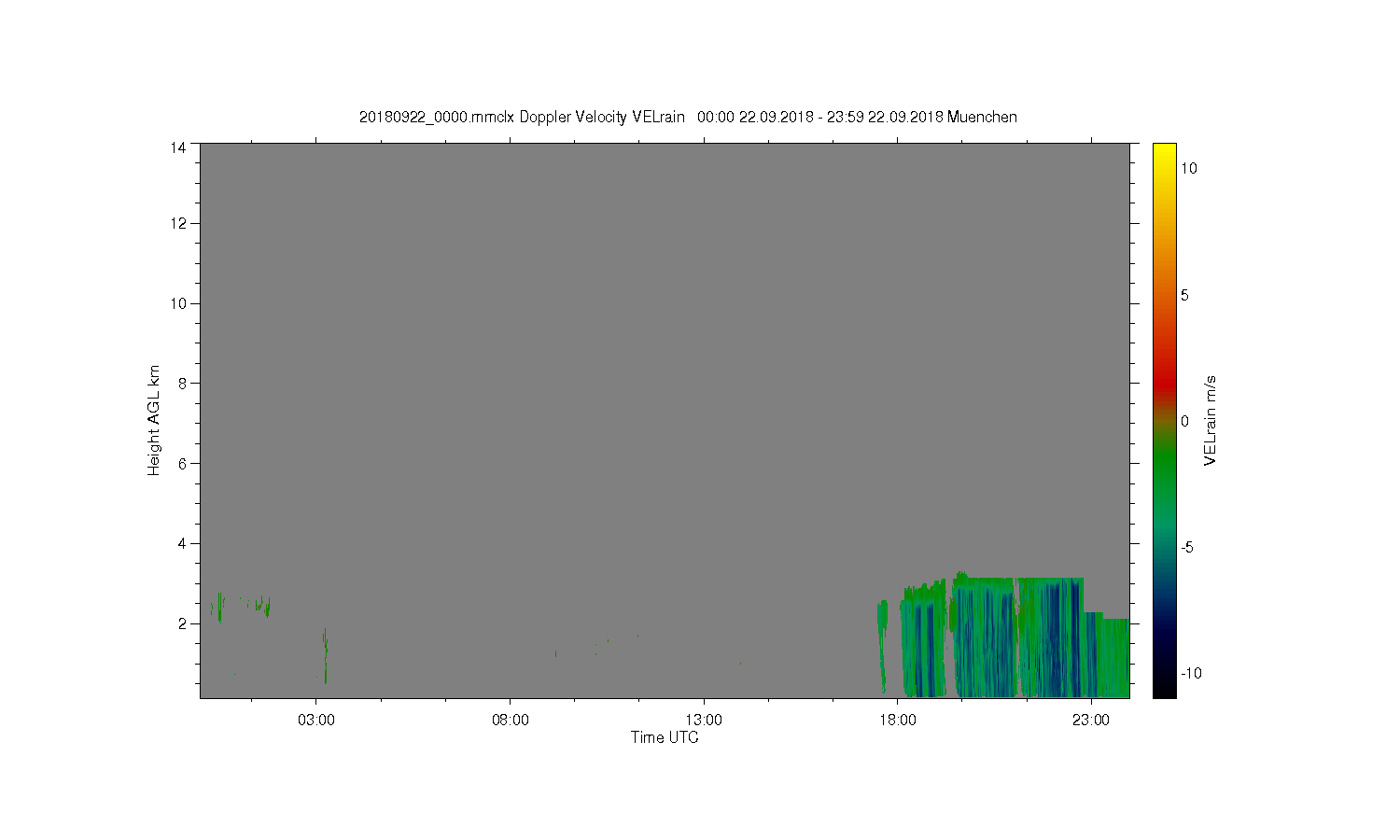The height and width of the screenshot is (840, 1400).
Task: Select the 08:00 time tick label
Action: (x=511, y=721)
